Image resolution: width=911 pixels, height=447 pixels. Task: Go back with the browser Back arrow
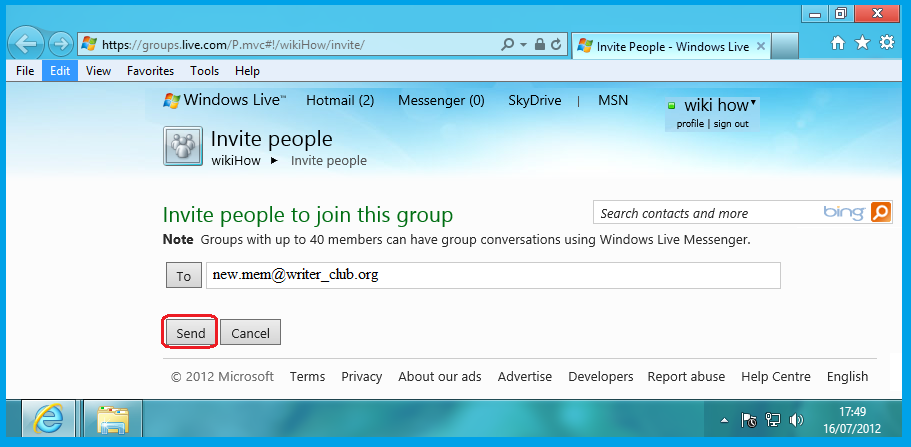click(x=25, y=44)
